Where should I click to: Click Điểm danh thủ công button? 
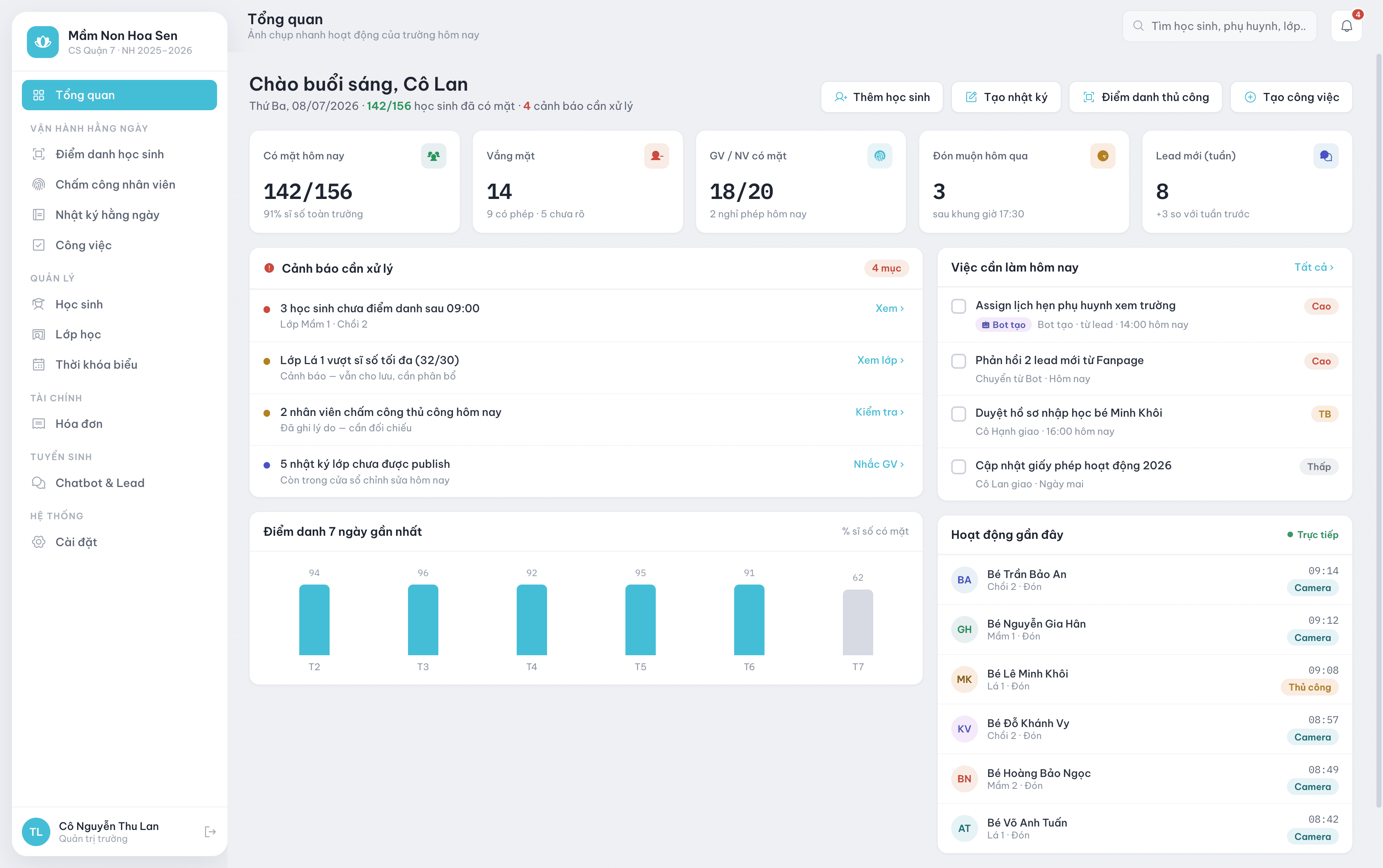(1145, 97)
